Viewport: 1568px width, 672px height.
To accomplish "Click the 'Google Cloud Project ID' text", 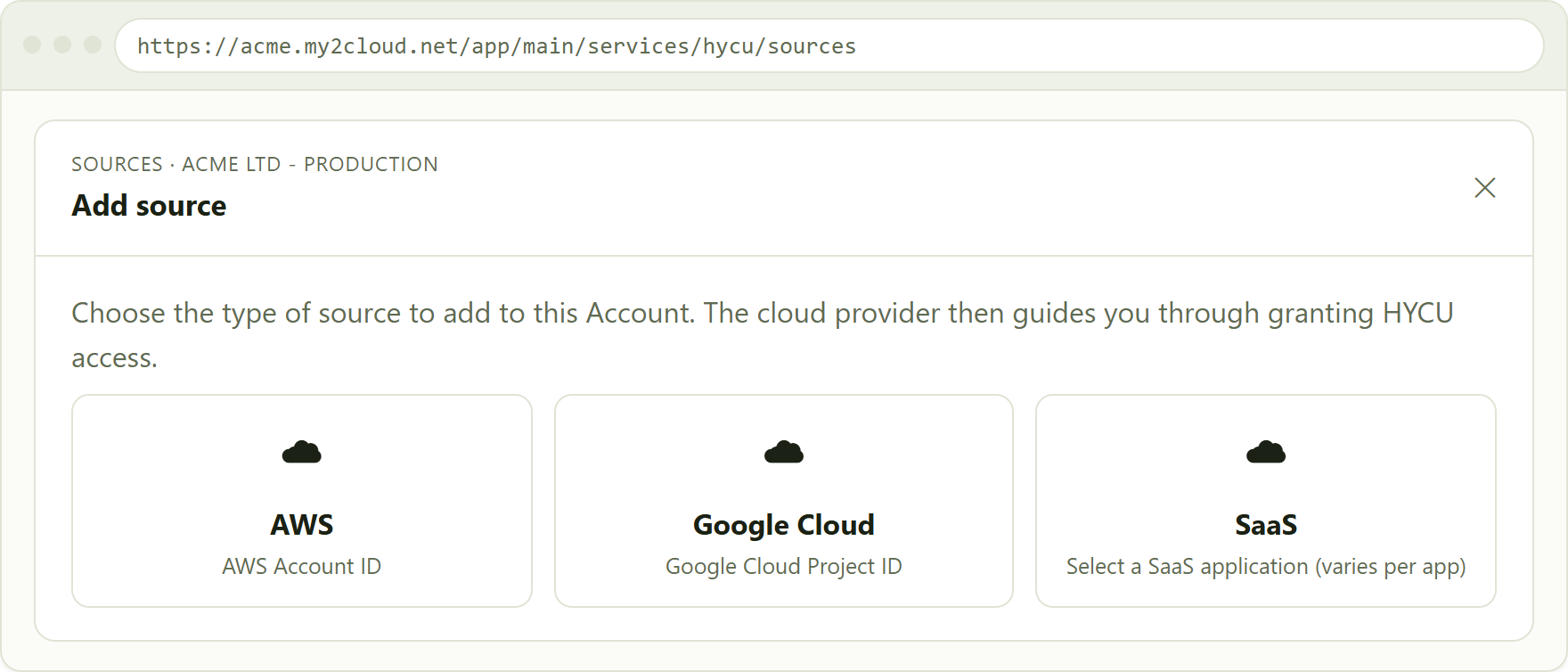I will click(784, 567).
